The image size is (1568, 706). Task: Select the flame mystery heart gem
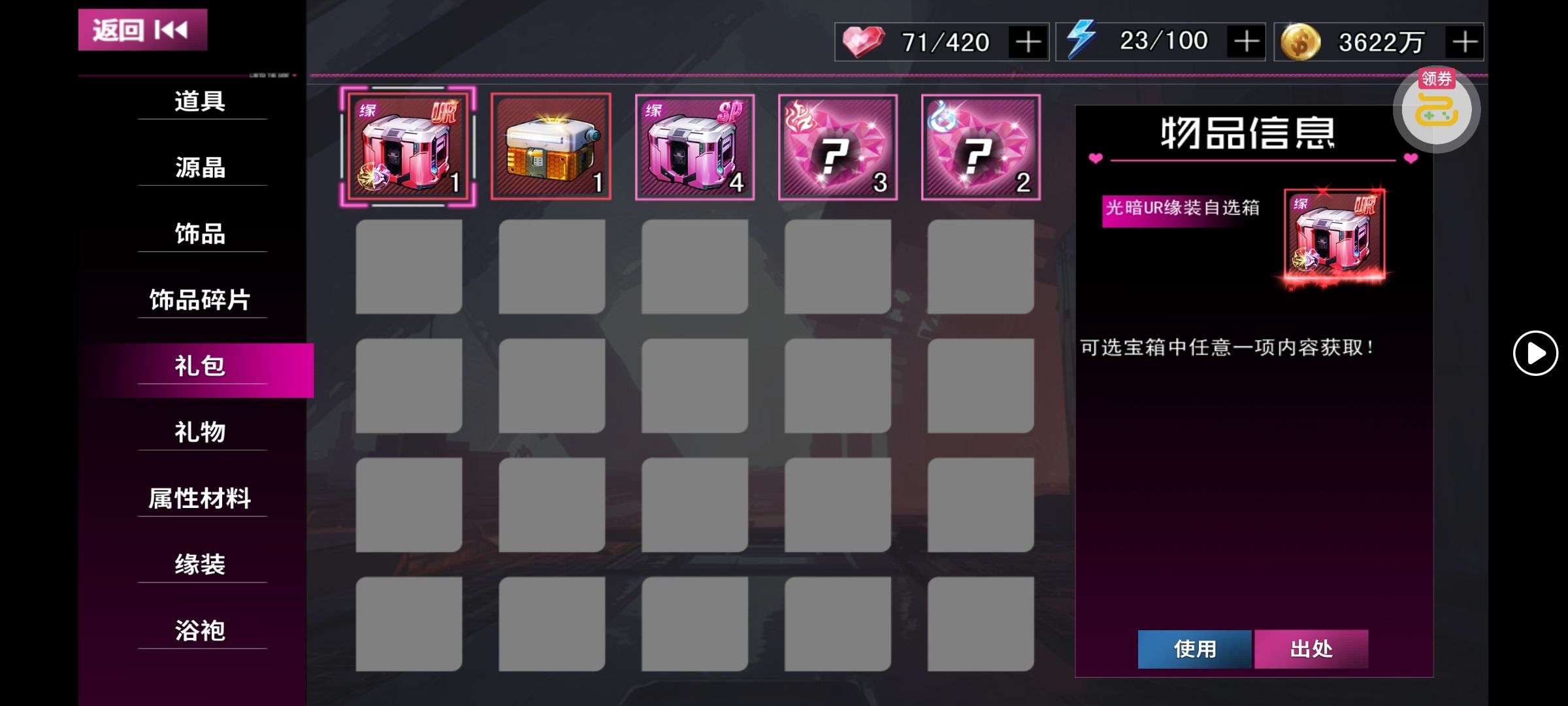point(838,146)
